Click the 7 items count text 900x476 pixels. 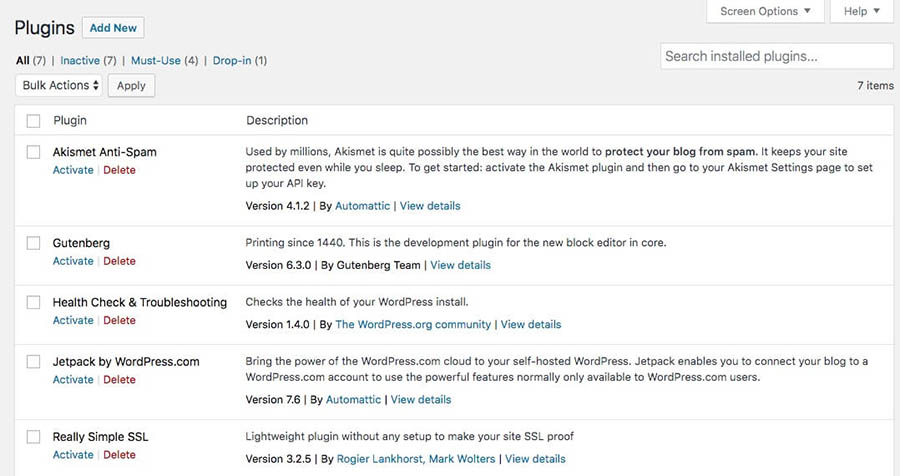[875, 86]
